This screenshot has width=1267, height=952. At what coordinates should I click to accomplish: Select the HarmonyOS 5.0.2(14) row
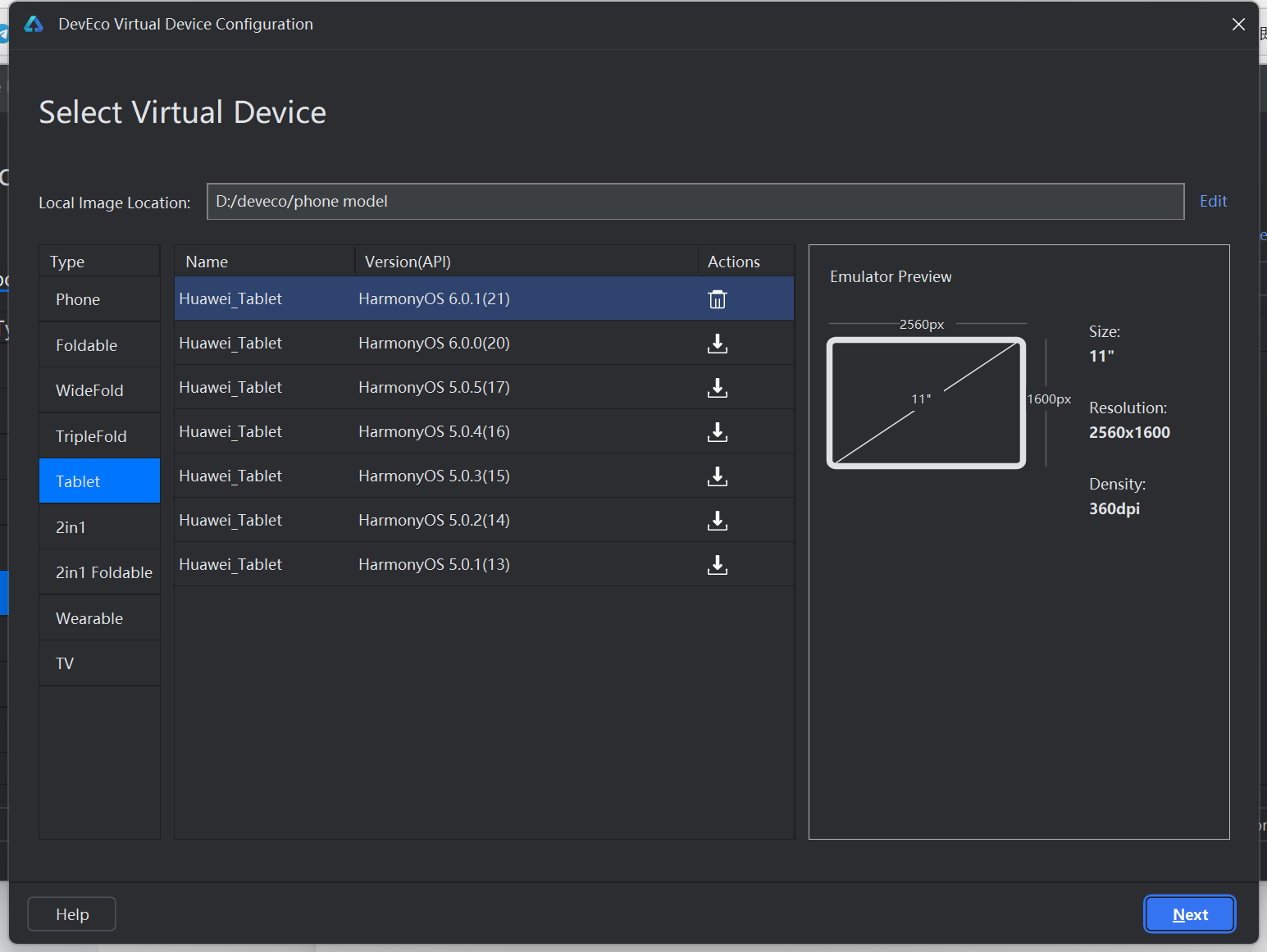(x=484, y=520)
